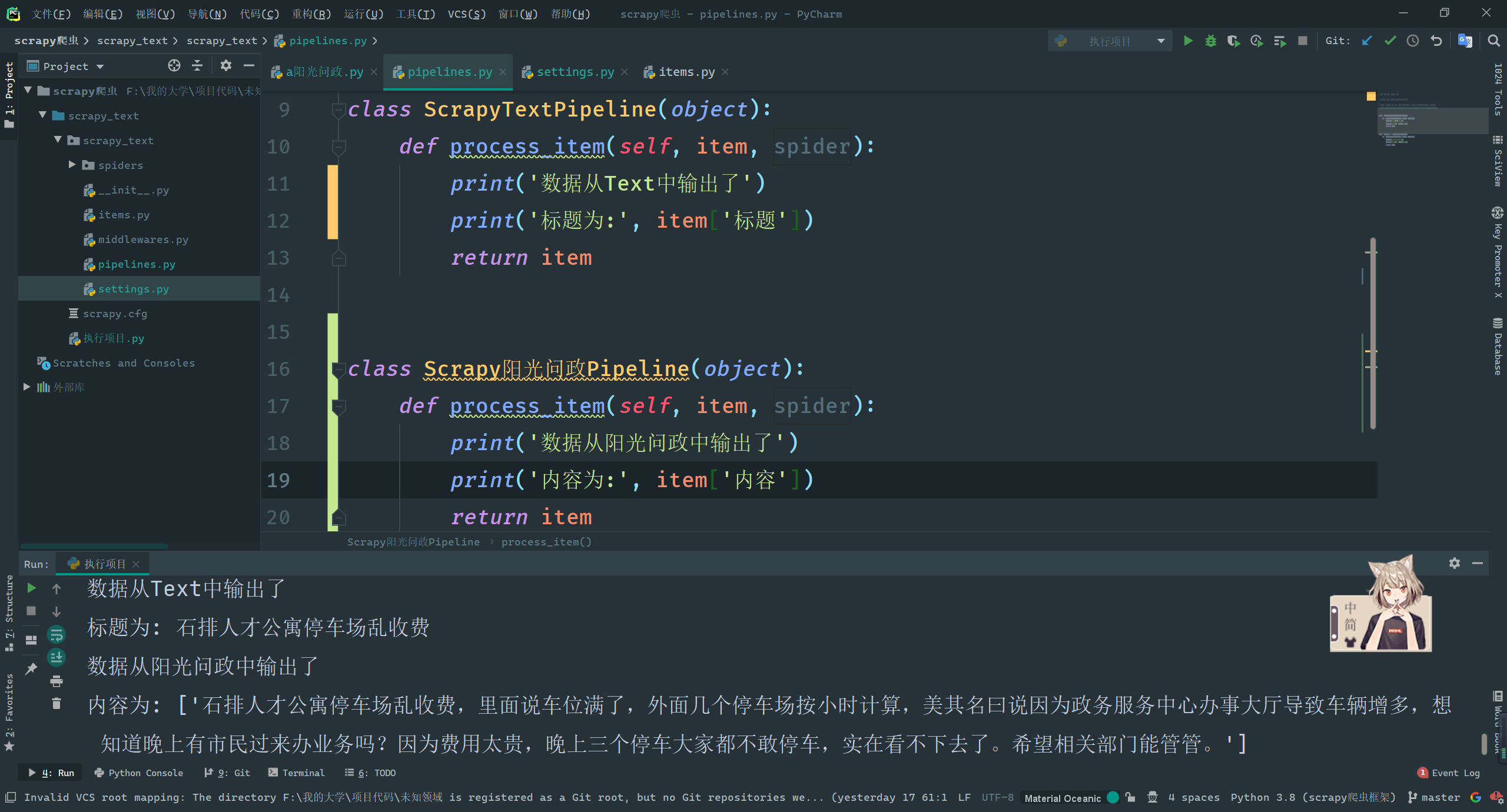Toggle pin tab icon in Run panel
The width and height of the screenshot is (1507, 812).
[x=31, y=668]
